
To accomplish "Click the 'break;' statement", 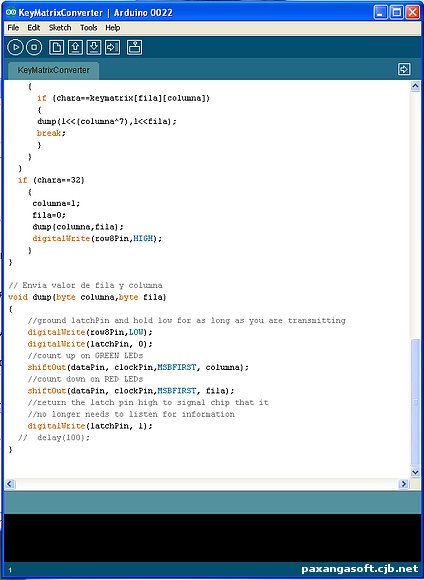I will [x=51, y=133].
